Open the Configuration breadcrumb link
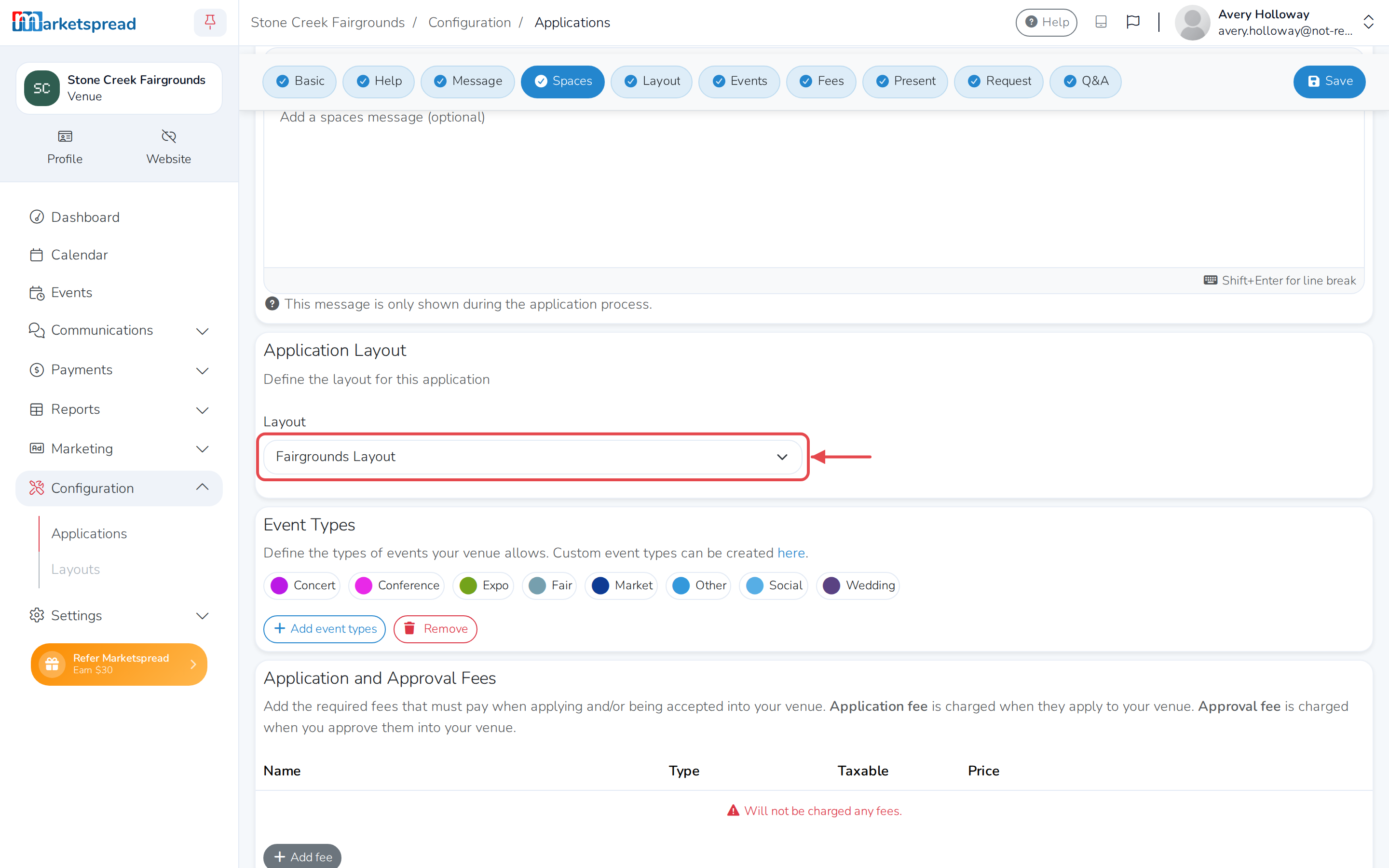 tap(469, 22)
